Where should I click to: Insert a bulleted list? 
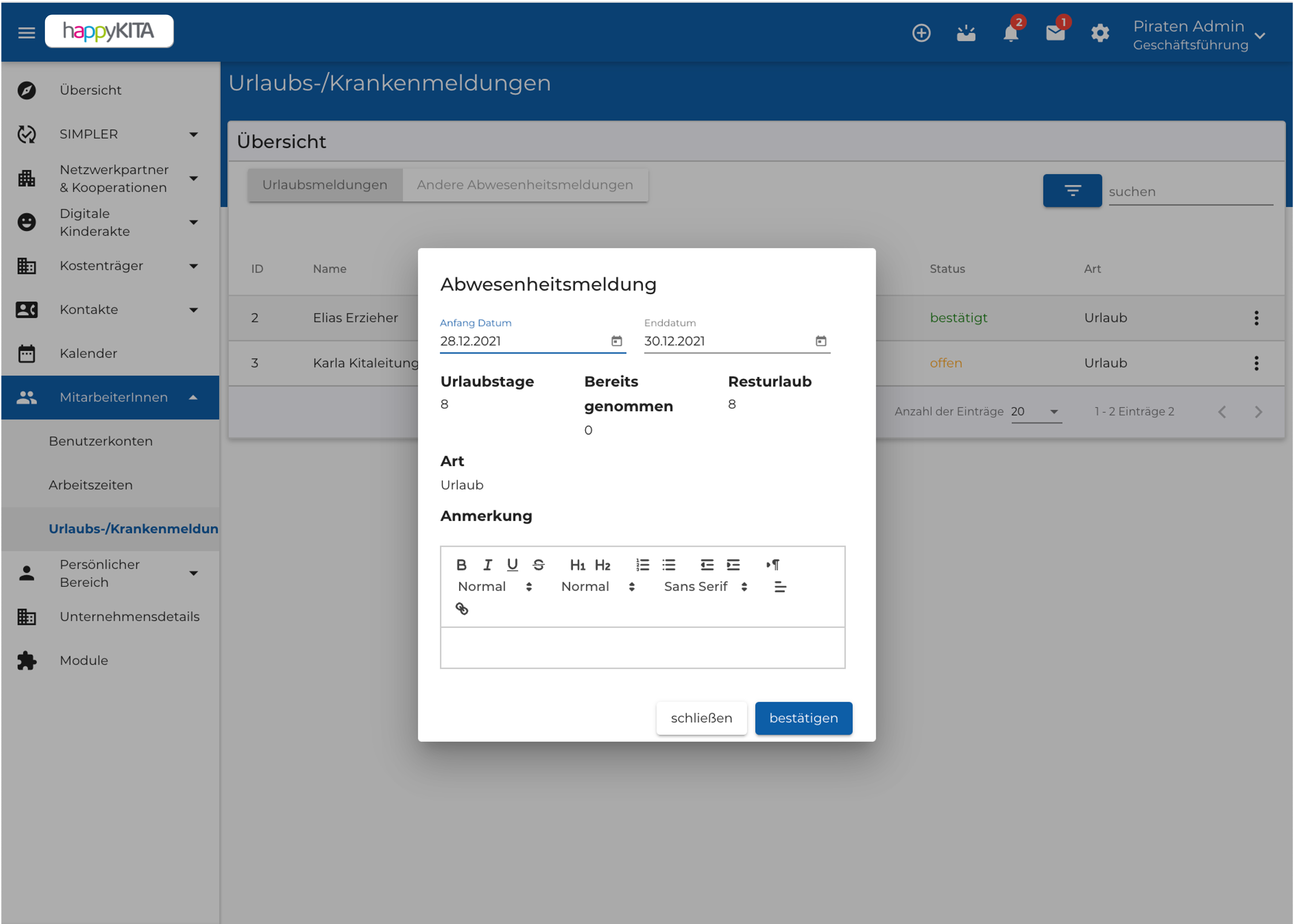click(x=668, y=564)
